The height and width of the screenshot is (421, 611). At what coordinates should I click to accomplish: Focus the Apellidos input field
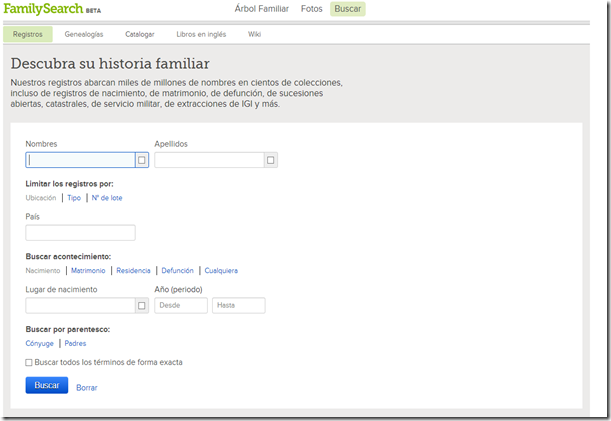click(209, 160)
